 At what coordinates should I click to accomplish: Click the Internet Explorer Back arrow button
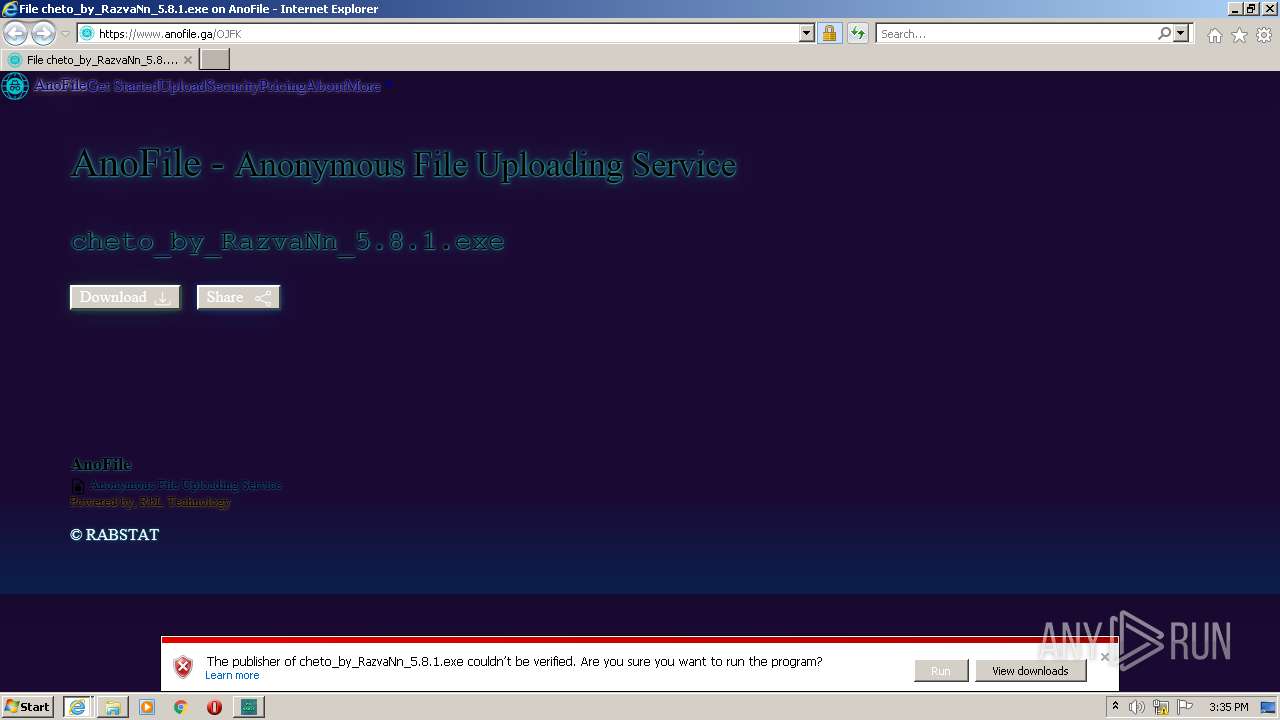pyautogui.click(x=15, y=33)
